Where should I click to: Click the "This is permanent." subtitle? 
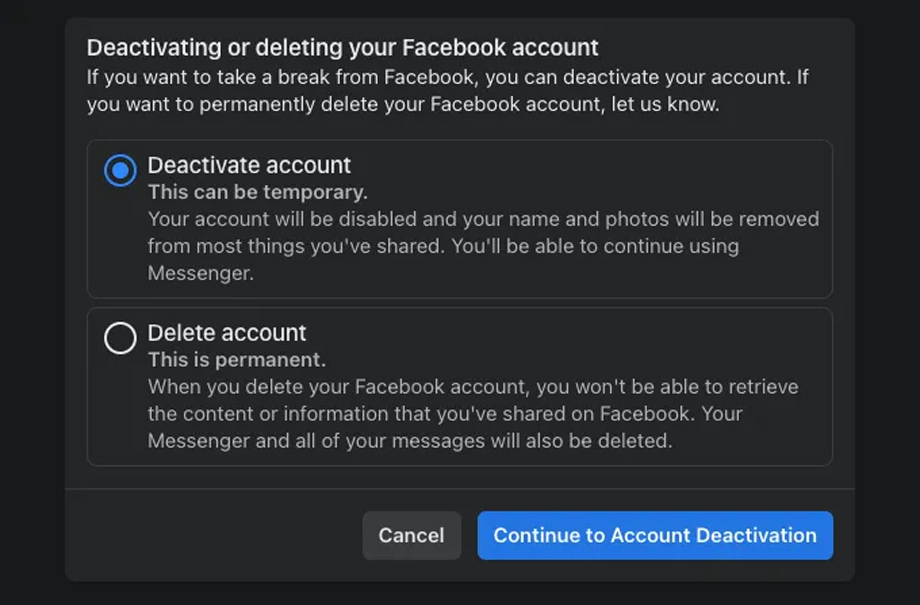[236, 360]
